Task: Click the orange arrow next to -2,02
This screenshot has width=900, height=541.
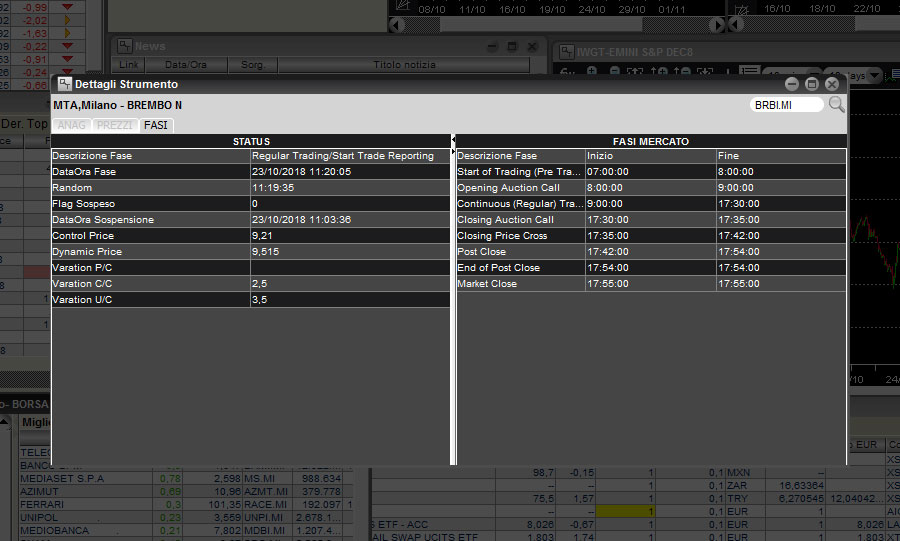Action: coord(67,20)
